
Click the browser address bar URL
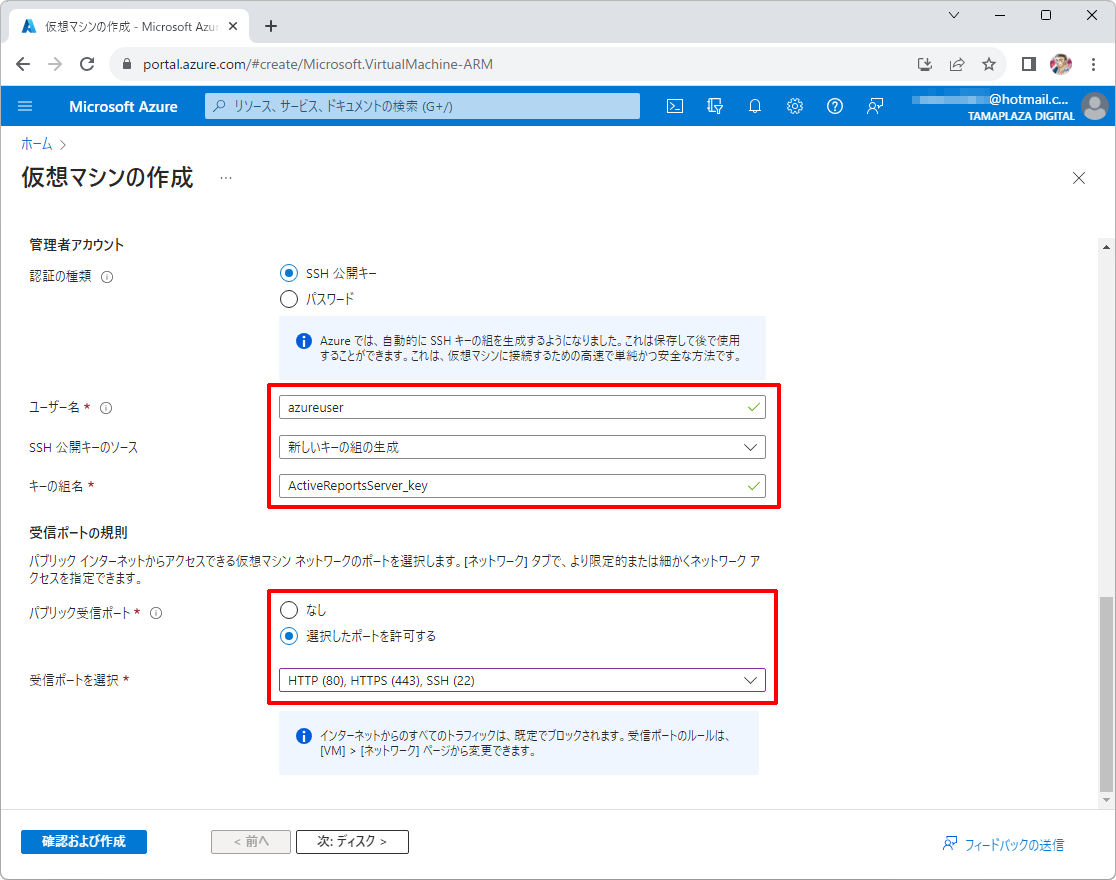click(x=317, y=64)
